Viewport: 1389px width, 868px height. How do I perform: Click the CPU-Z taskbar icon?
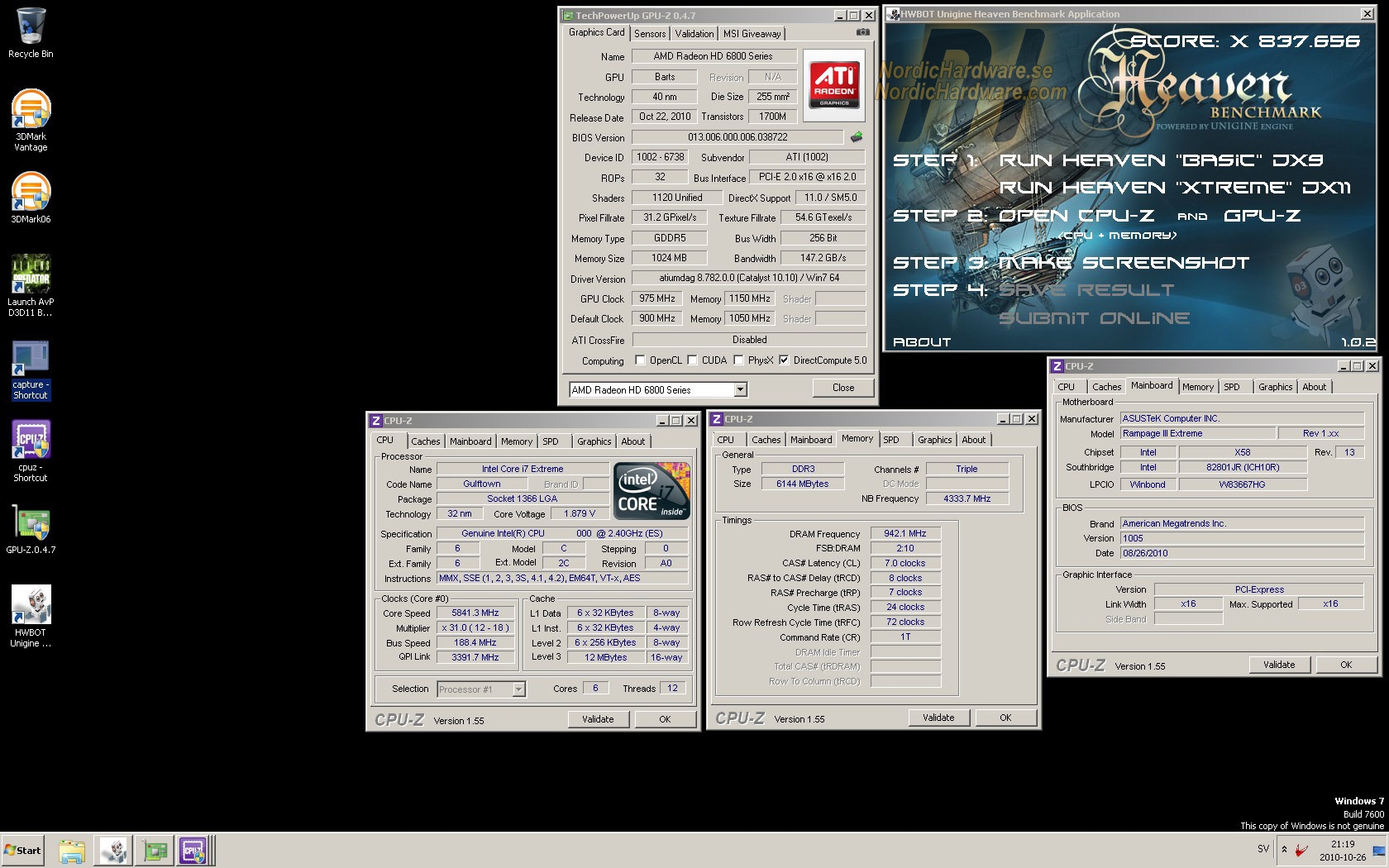(193, 850)
